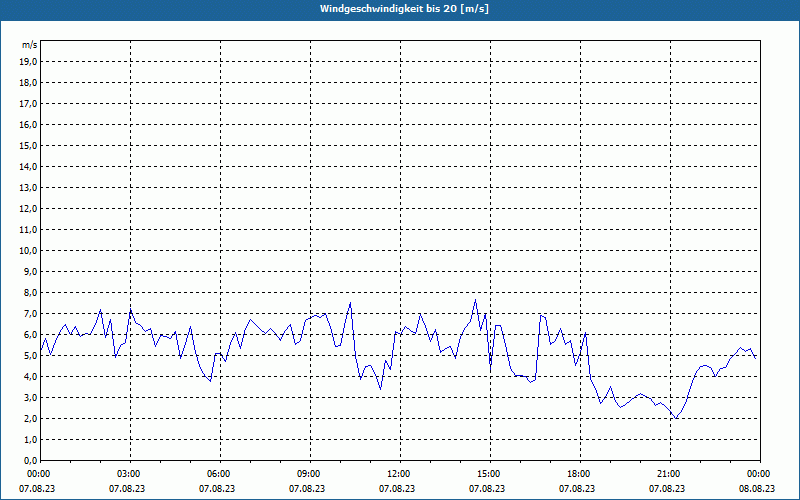Click the 07.08.23 date under 12:00
The width and height of the screenshot is (800, 500).
[x=397, y=489]
